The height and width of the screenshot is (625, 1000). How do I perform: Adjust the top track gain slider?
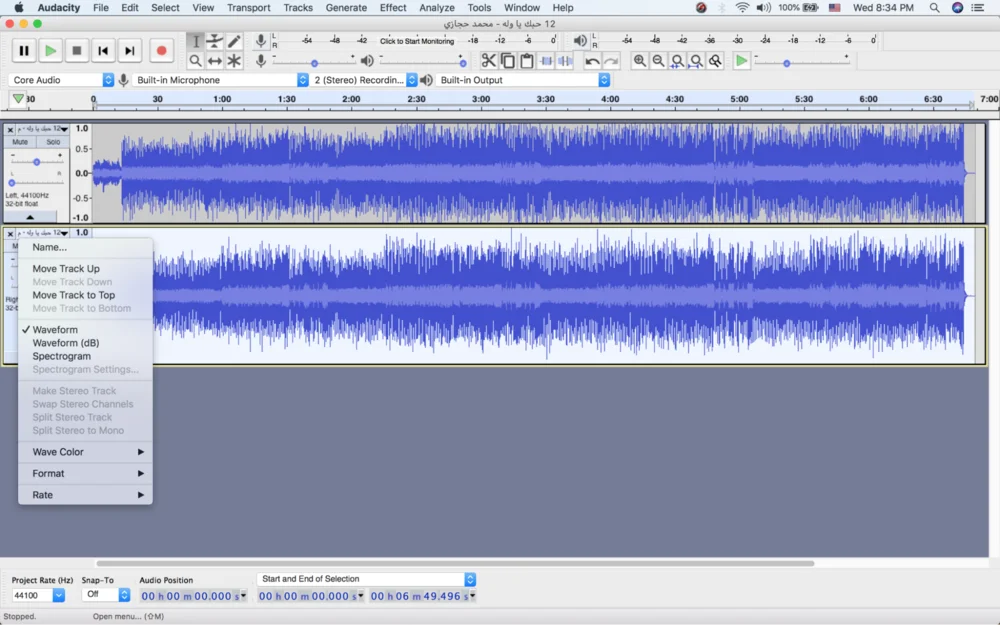tap(36, 162)
